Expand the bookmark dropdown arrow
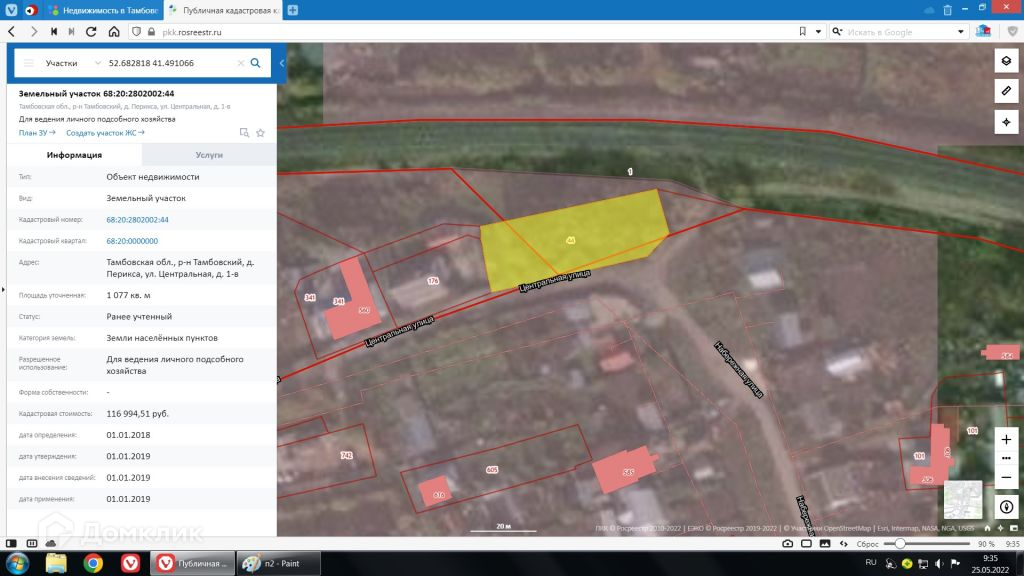This screenshot has height=576, width=1024. [817, 32]
